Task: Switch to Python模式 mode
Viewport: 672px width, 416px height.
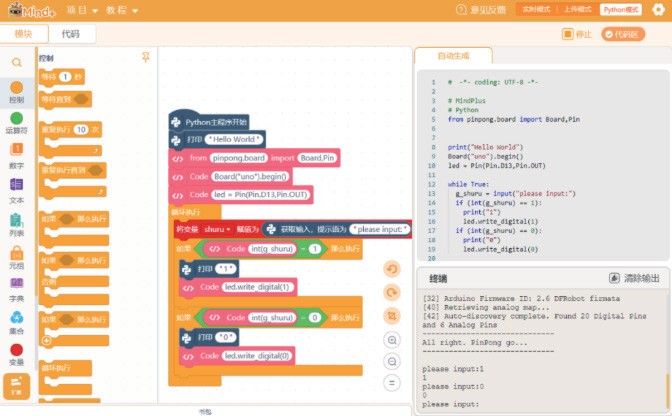Action: (x=621, y=9)
